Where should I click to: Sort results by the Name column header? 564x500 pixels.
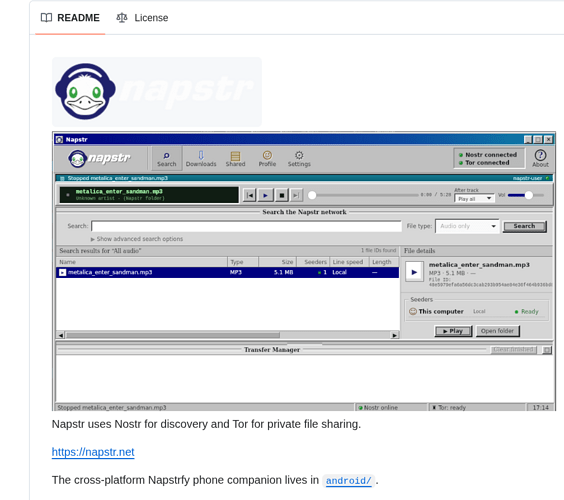(x=142, y=262)
